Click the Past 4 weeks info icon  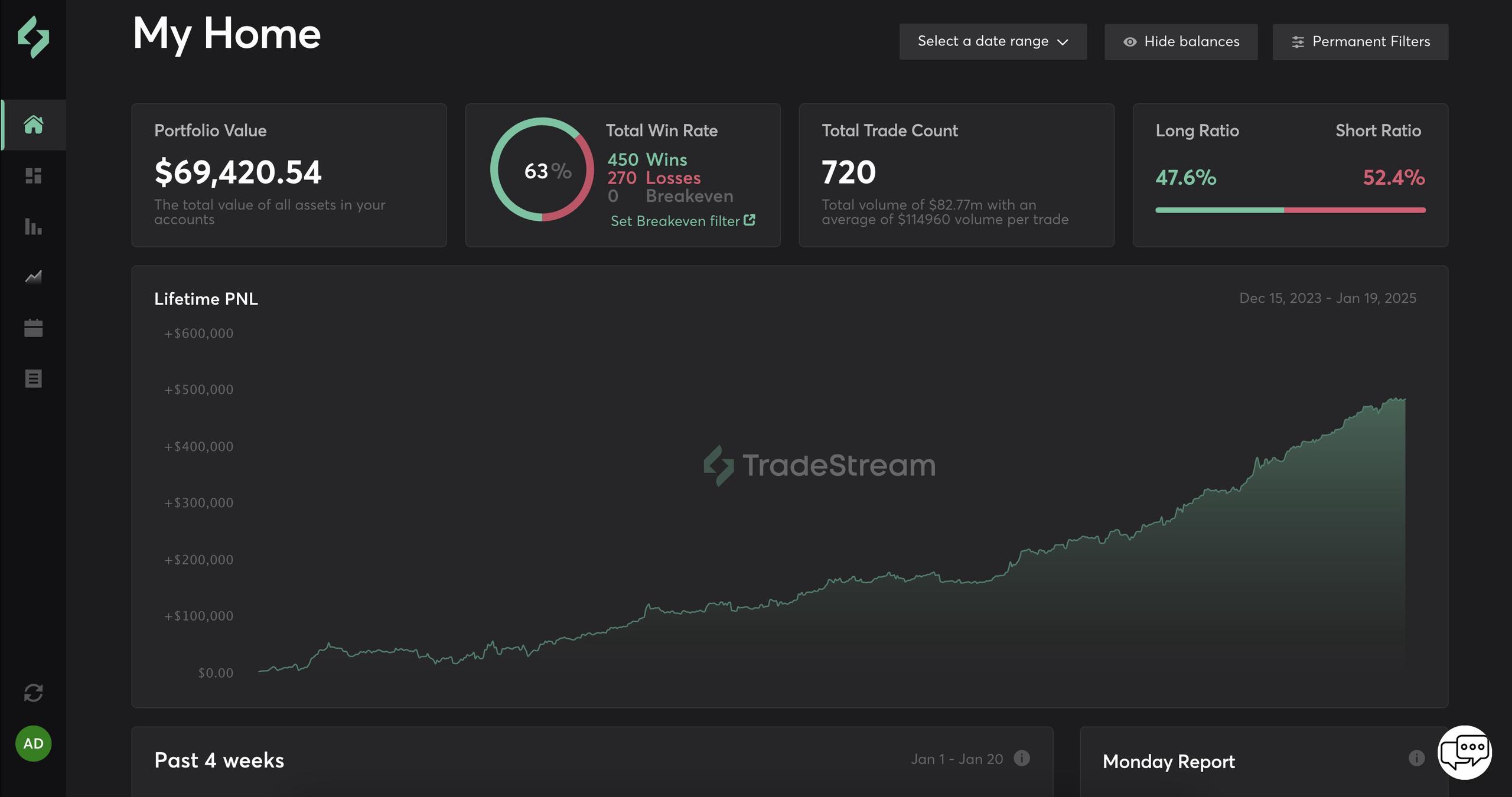click(1022, 758)
